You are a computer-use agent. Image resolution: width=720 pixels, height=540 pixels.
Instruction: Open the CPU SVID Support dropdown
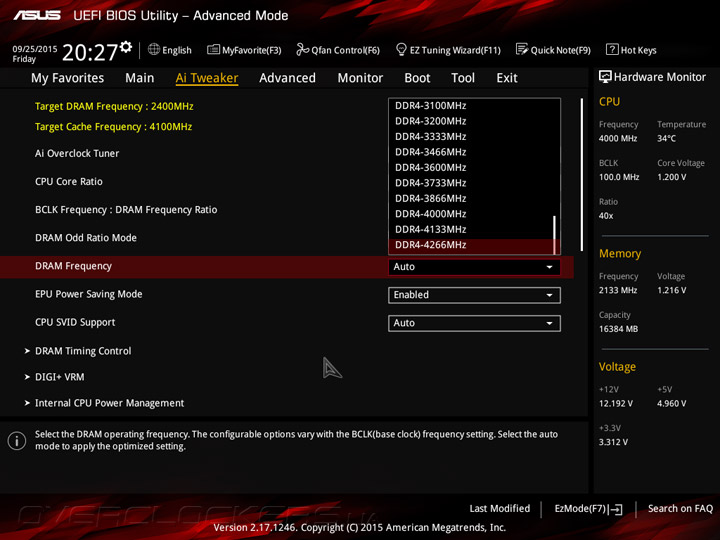(x=474, y=323)
